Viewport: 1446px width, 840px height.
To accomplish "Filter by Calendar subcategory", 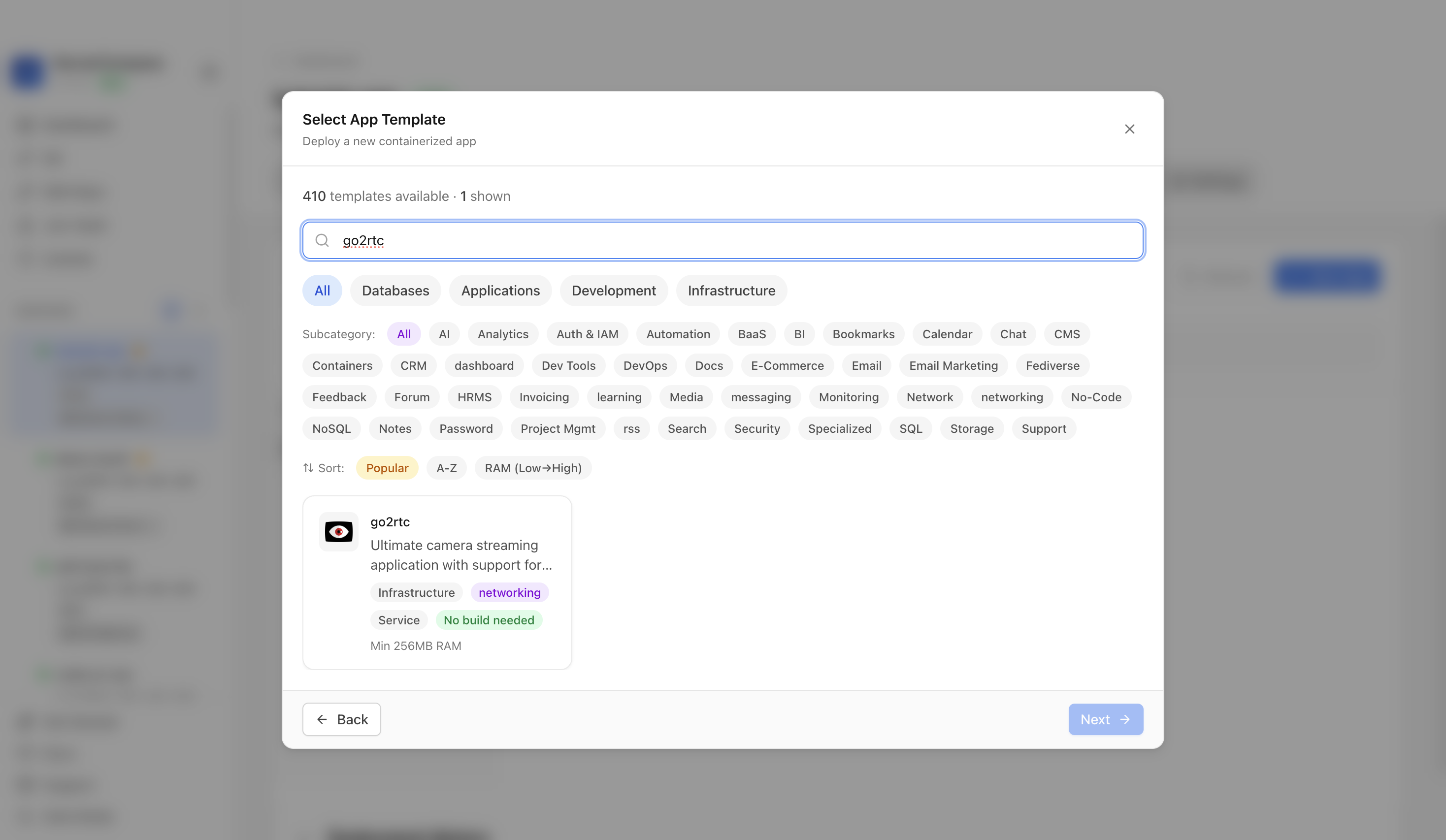I will point(948,334).
